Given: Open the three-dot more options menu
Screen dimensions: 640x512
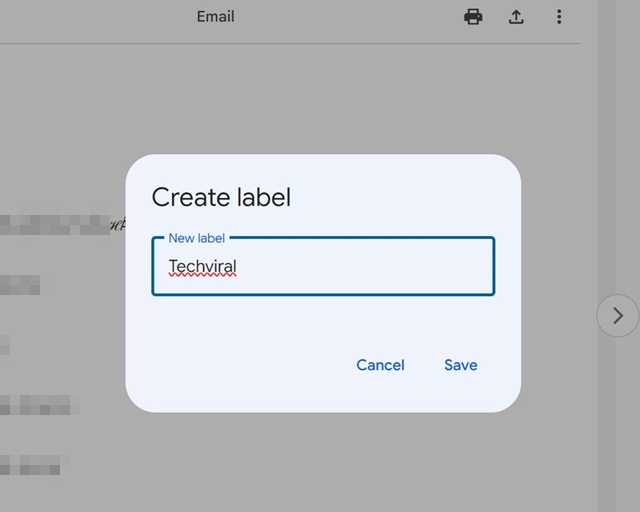Looking at the screenshot, I should [x=559, y=17].
